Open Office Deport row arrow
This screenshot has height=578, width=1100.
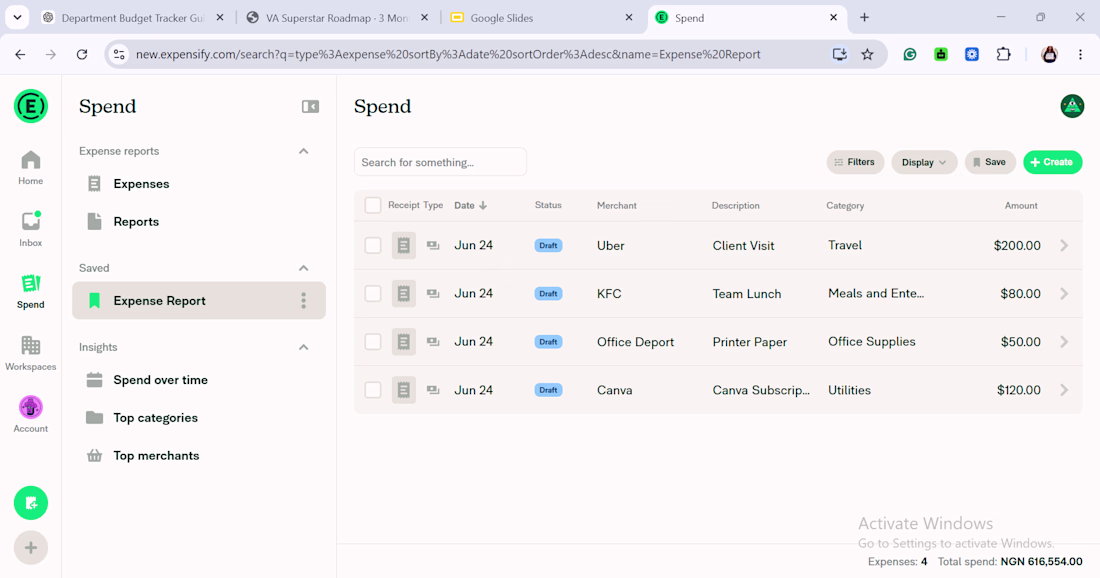tap(1064, 342)
